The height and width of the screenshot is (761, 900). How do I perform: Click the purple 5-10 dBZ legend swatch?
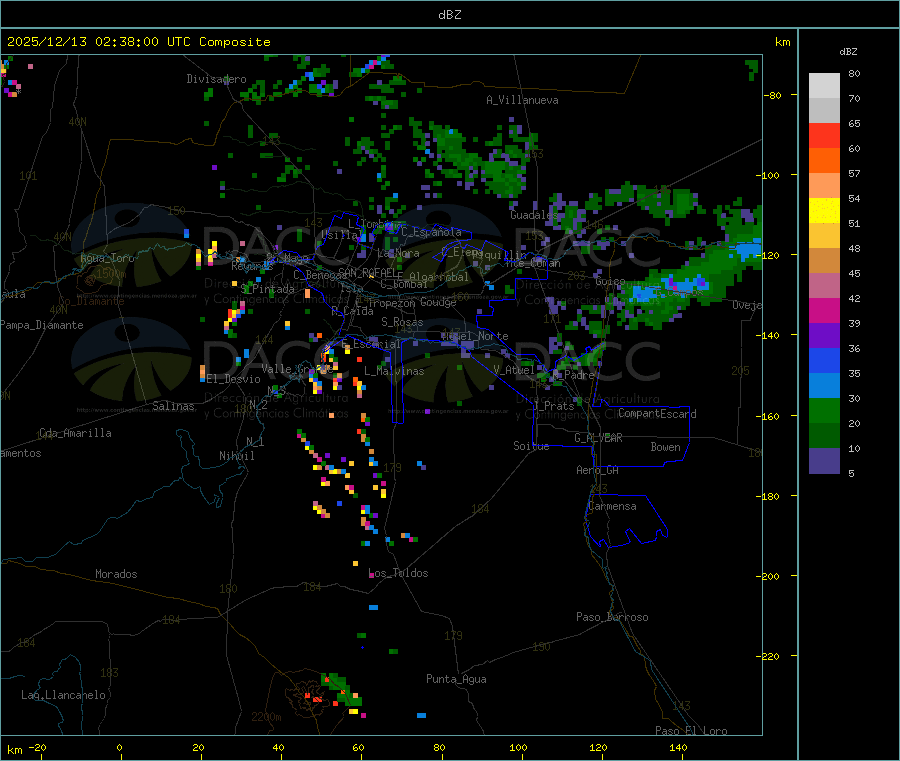click(824, 461)
